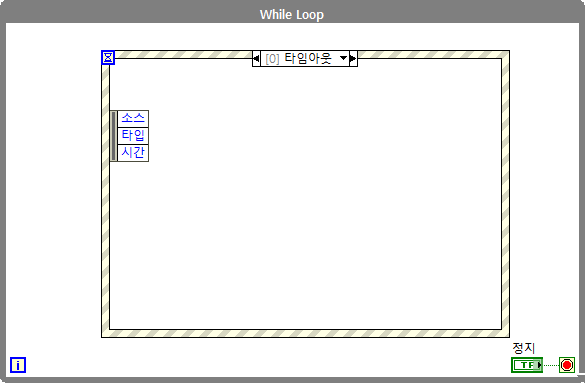Click the 정지 boolean TF terminal
The height and width of the screenshot is (383, 585).
click(527, 365)
